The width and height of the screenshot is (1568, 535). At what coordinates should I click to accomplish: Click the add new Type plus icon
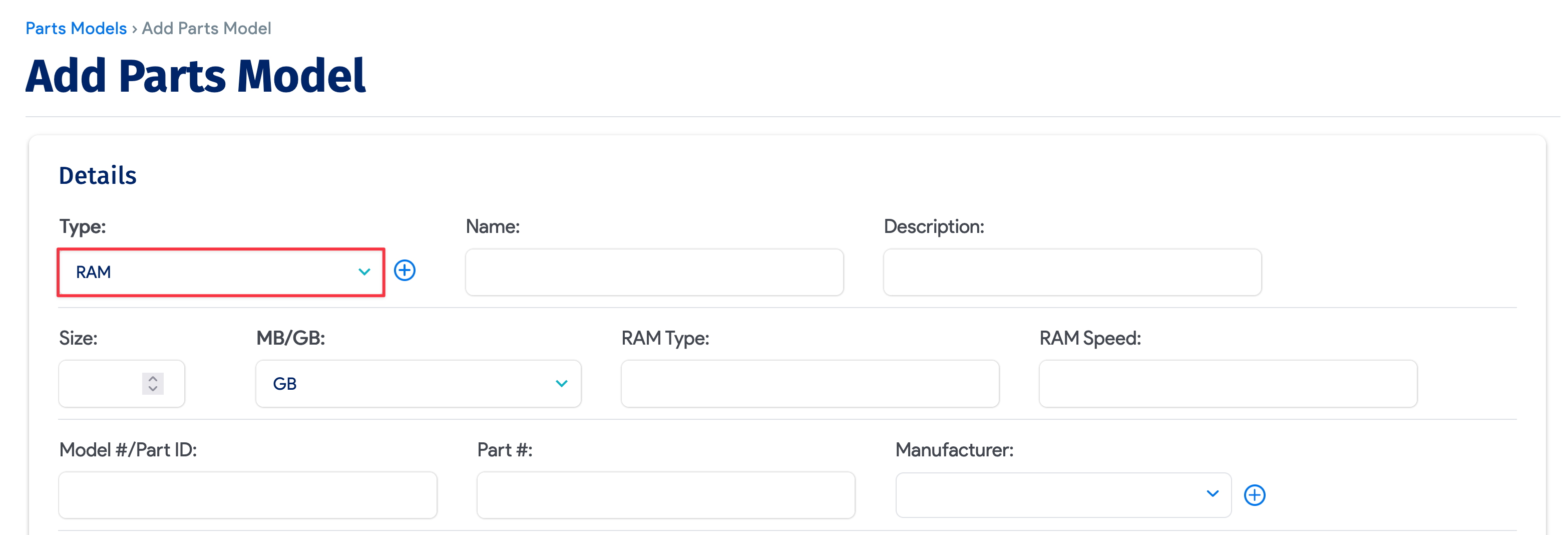(405, 271)
